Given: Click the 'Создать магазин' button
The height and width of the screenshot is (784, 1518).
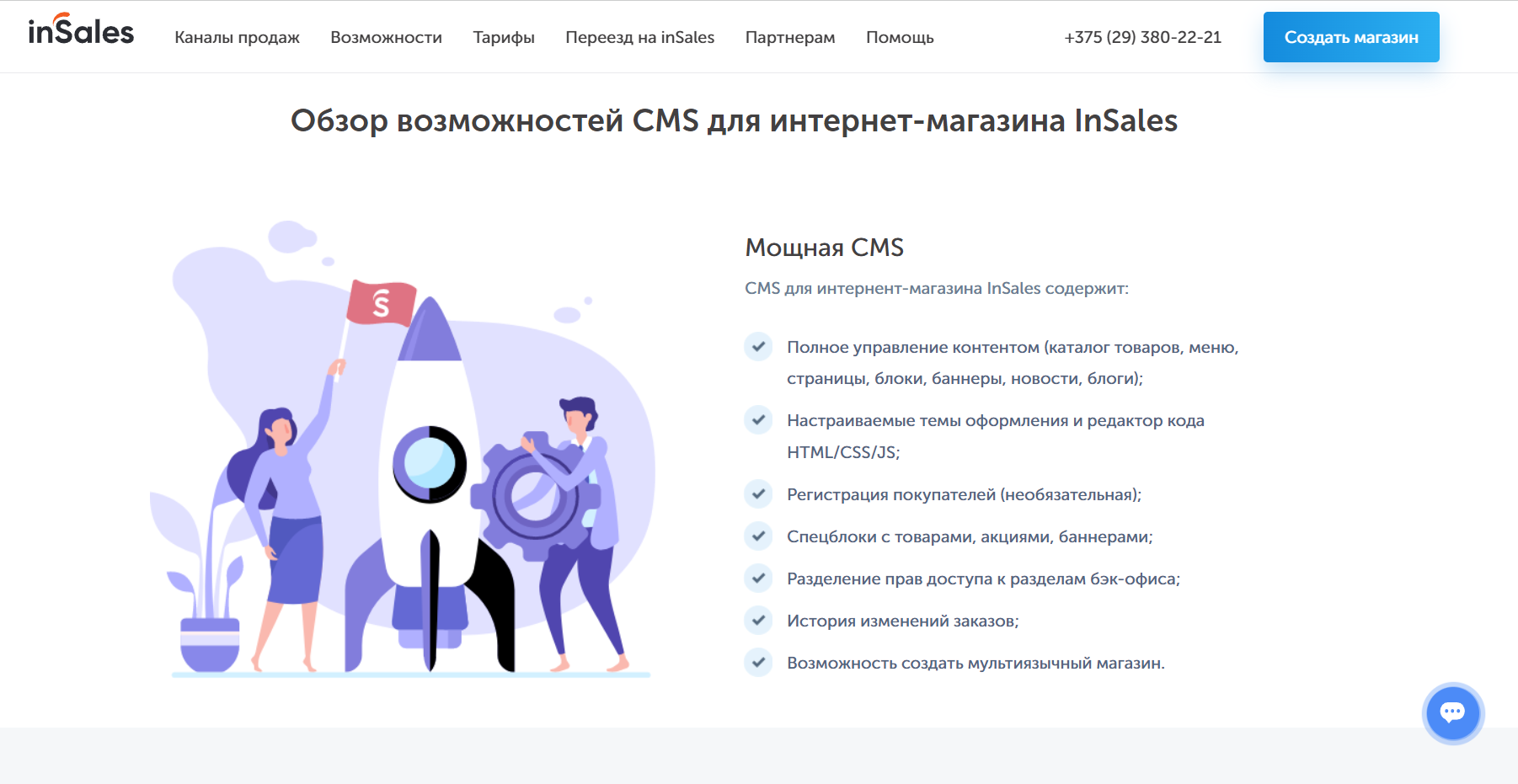Looking at the screenshot, I should [1351, 37].
